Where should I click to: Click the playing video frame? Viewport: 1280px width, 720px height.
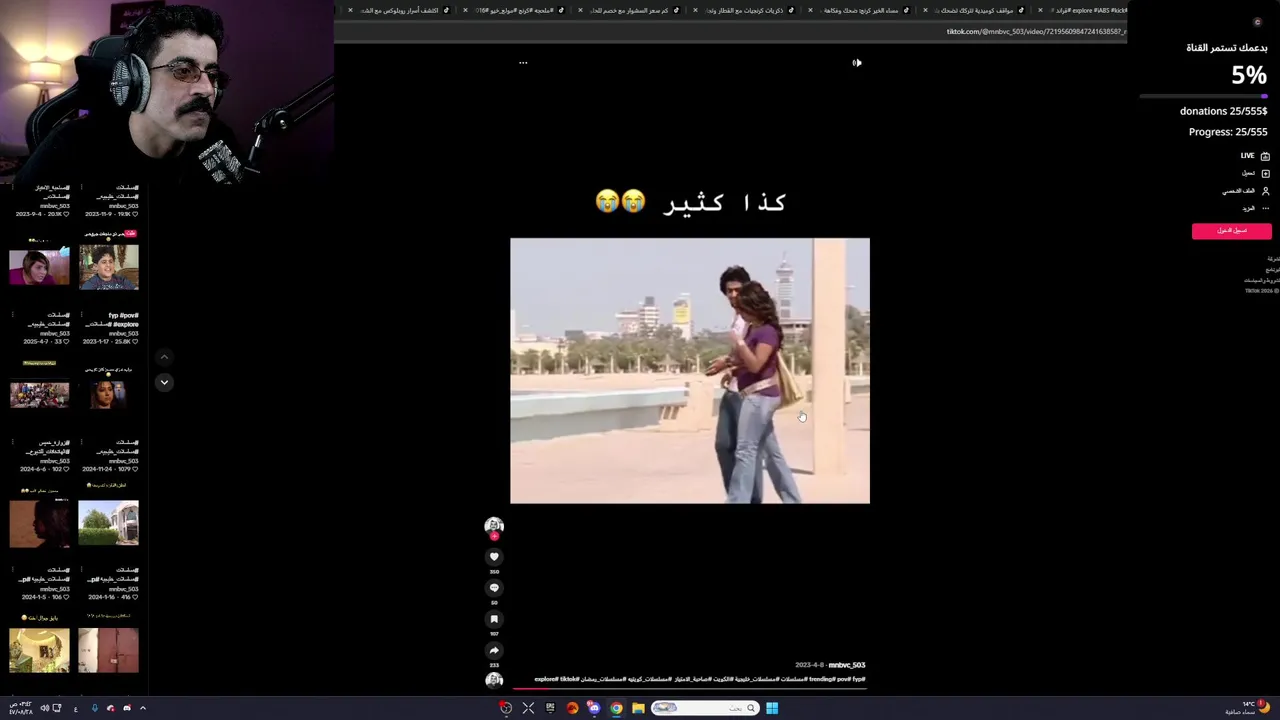690,371
